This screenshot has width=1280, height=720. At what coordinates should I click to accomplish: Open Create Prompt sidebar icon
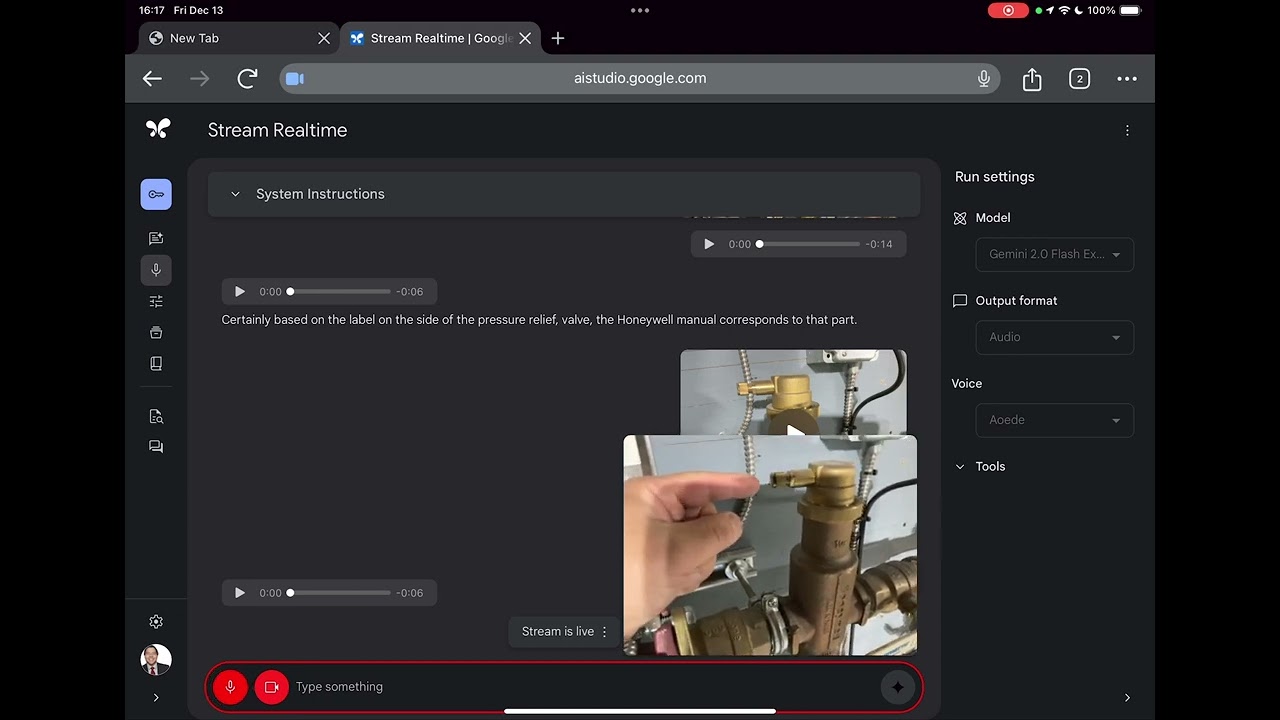click(x=156, y=238)
